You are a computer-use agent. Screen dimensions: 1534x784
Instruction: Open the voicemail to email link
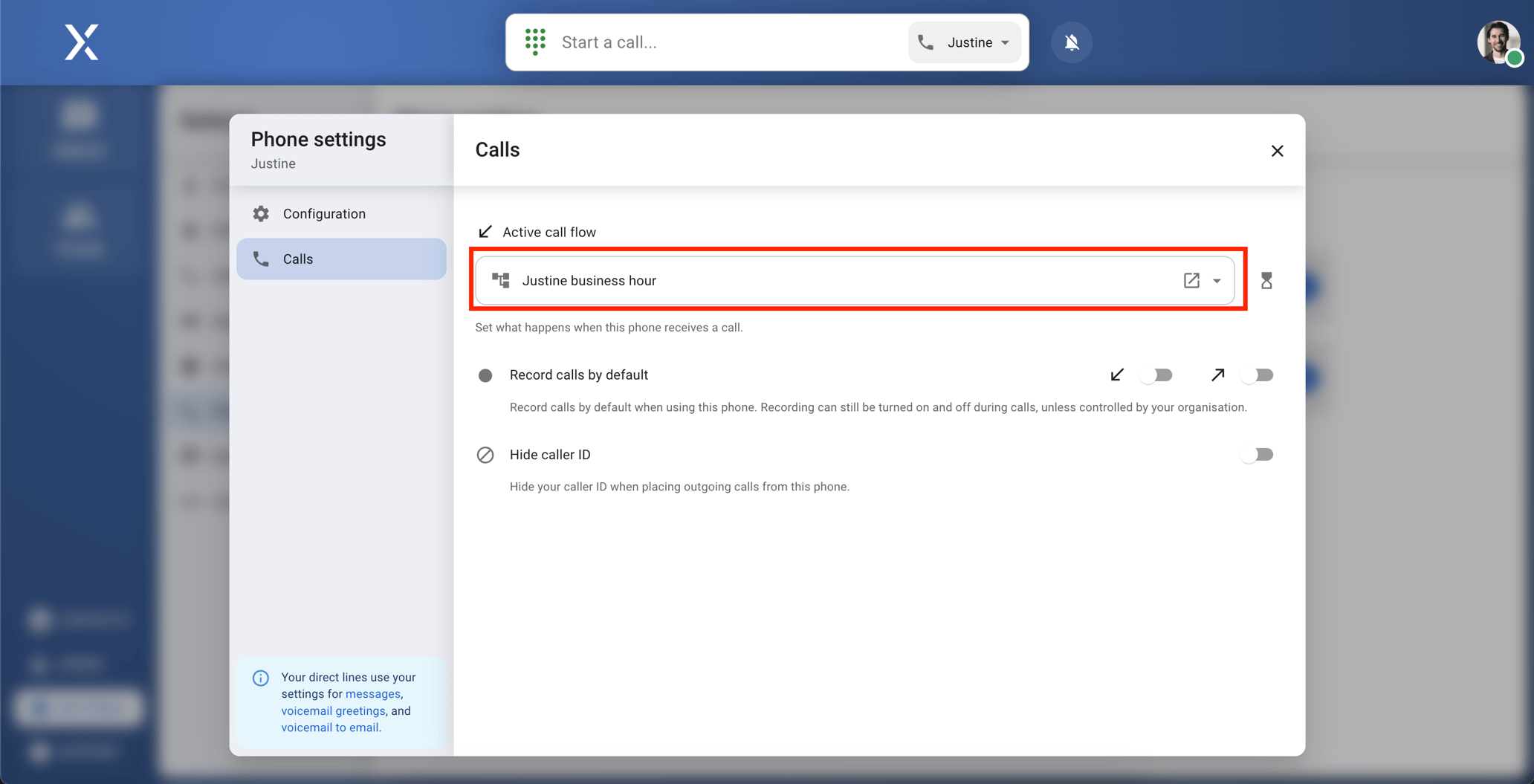click(x=329, y=728)
